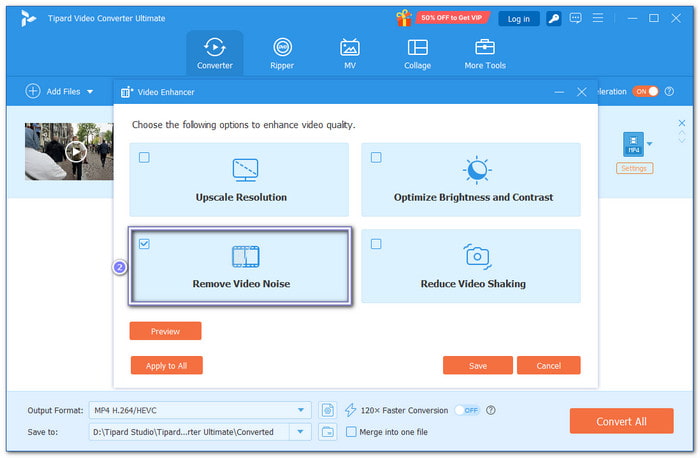
Task: Click the Faster Conversion help icon
Action: coord(491,410)
